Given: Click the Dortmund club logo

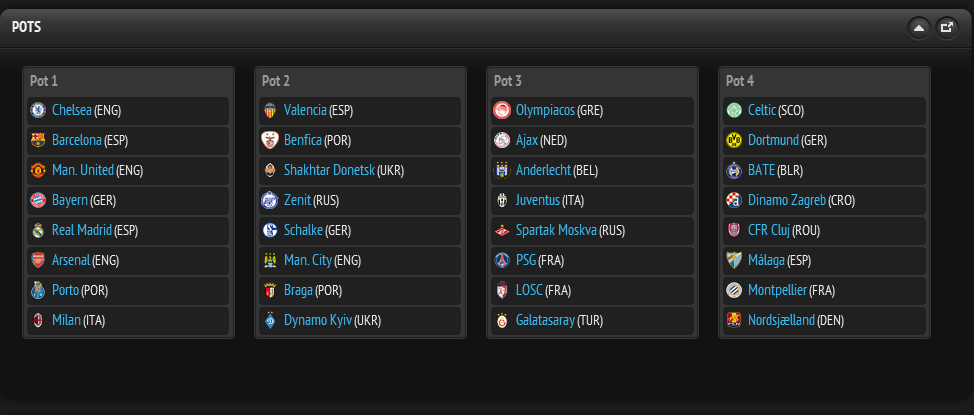Looking at the screenshot, I should pyautogui.click(x=733, y=140).
